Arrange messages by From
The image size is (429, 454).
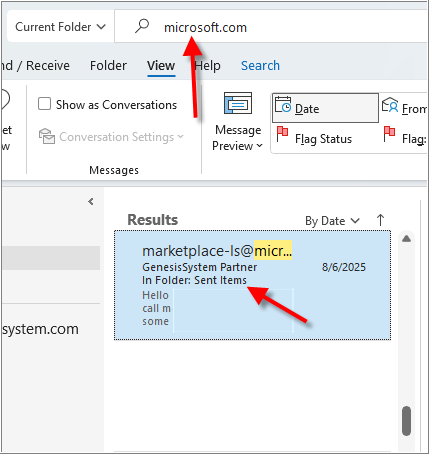click(x=404, y=108)
